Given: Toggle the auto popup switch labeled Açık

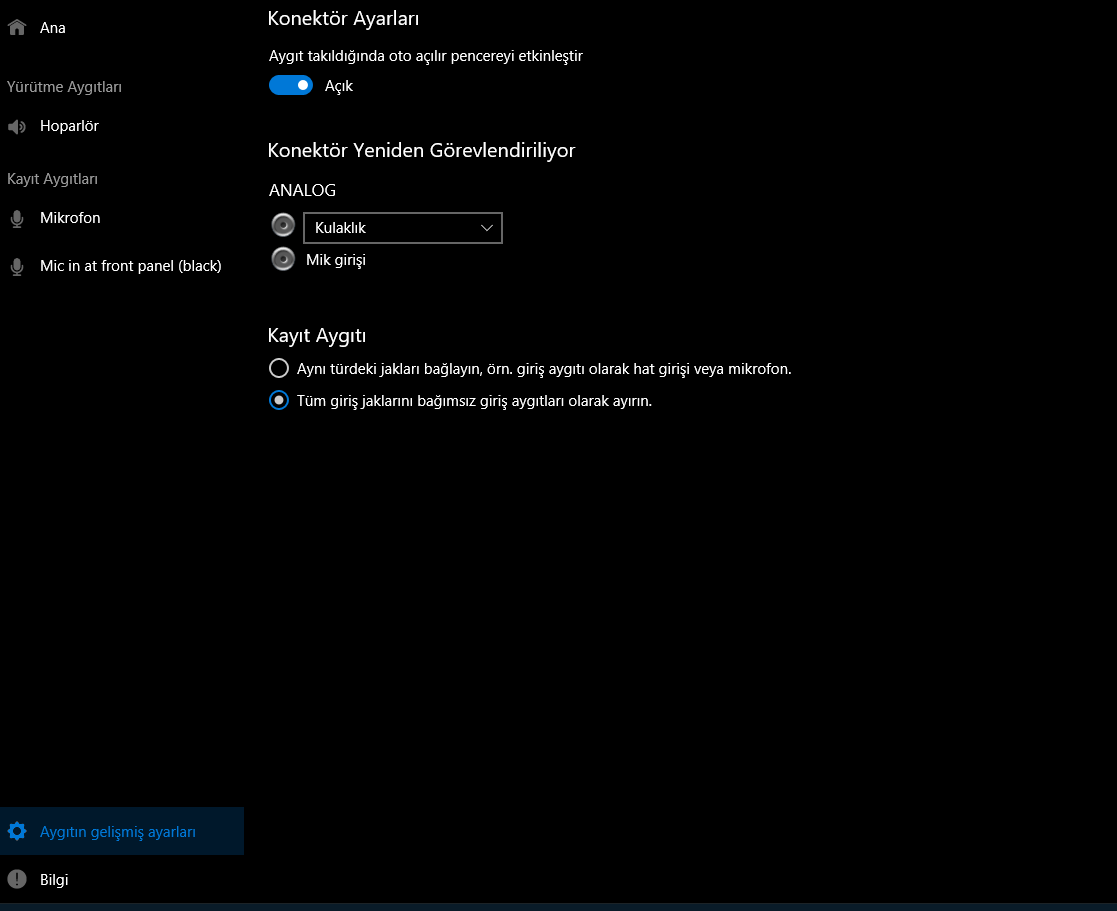Looking at the screenshot, I should click(x=291, y=85).
